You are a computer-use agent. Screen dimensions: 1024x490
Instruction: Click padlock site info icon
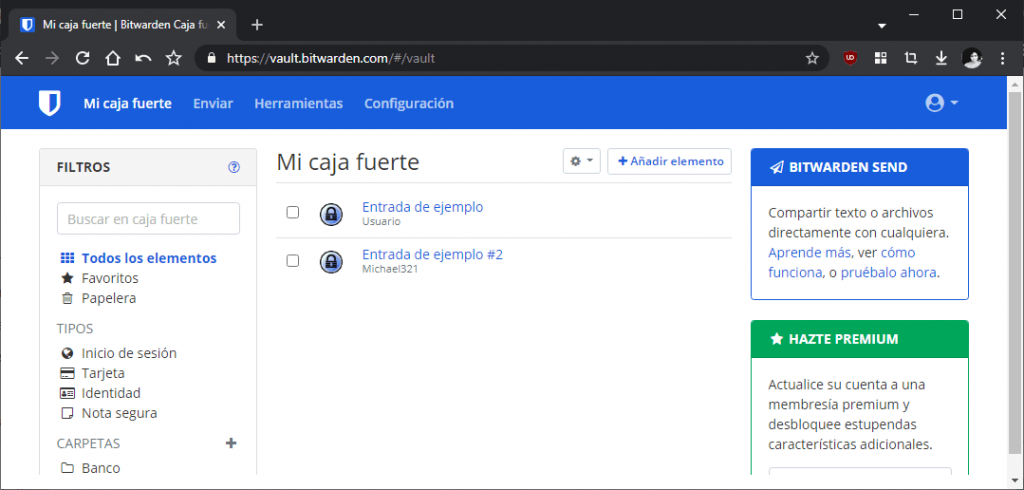(x=211, y=58)
